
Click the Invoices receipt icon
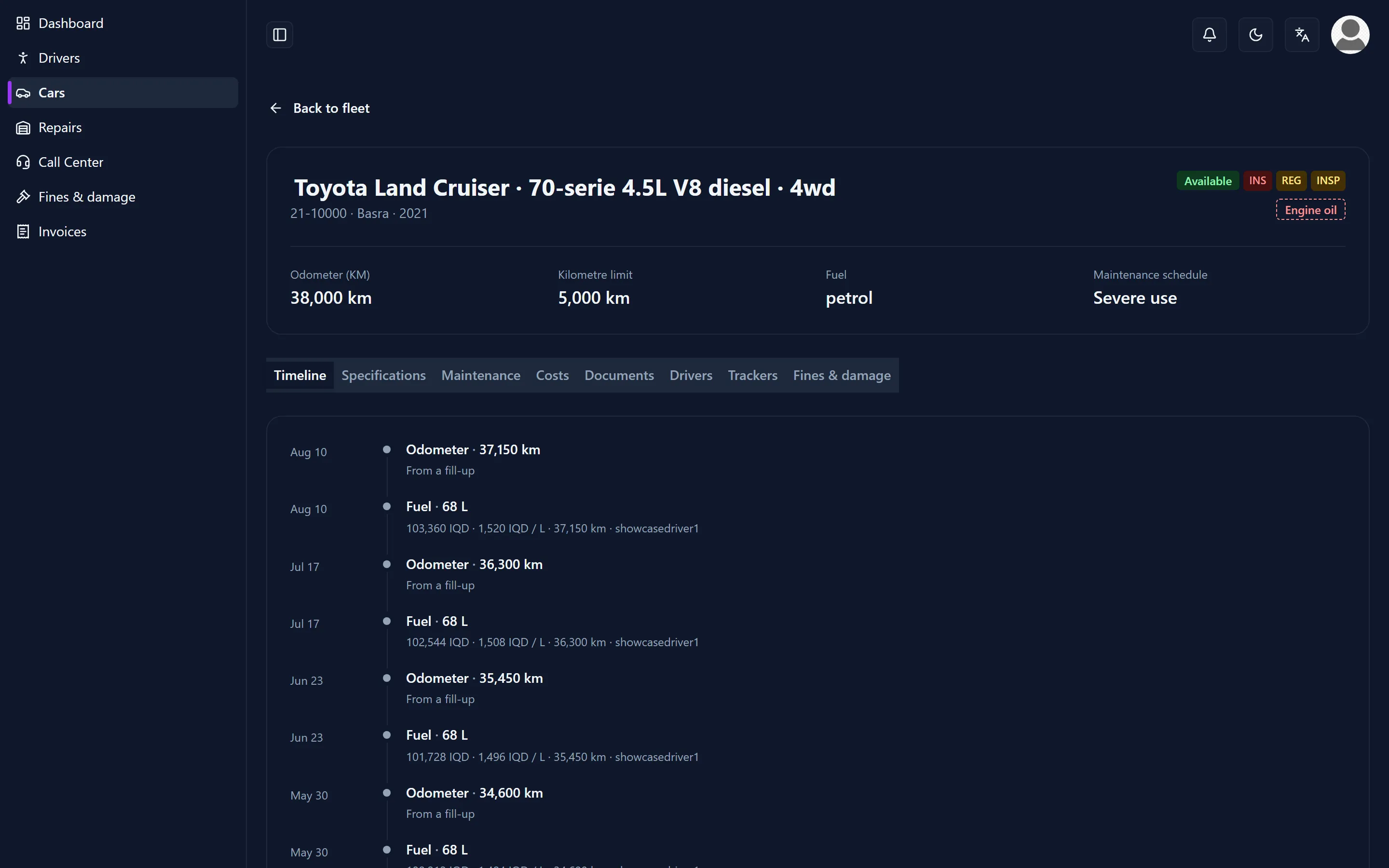pyautogui.click(x=23, y=231)
